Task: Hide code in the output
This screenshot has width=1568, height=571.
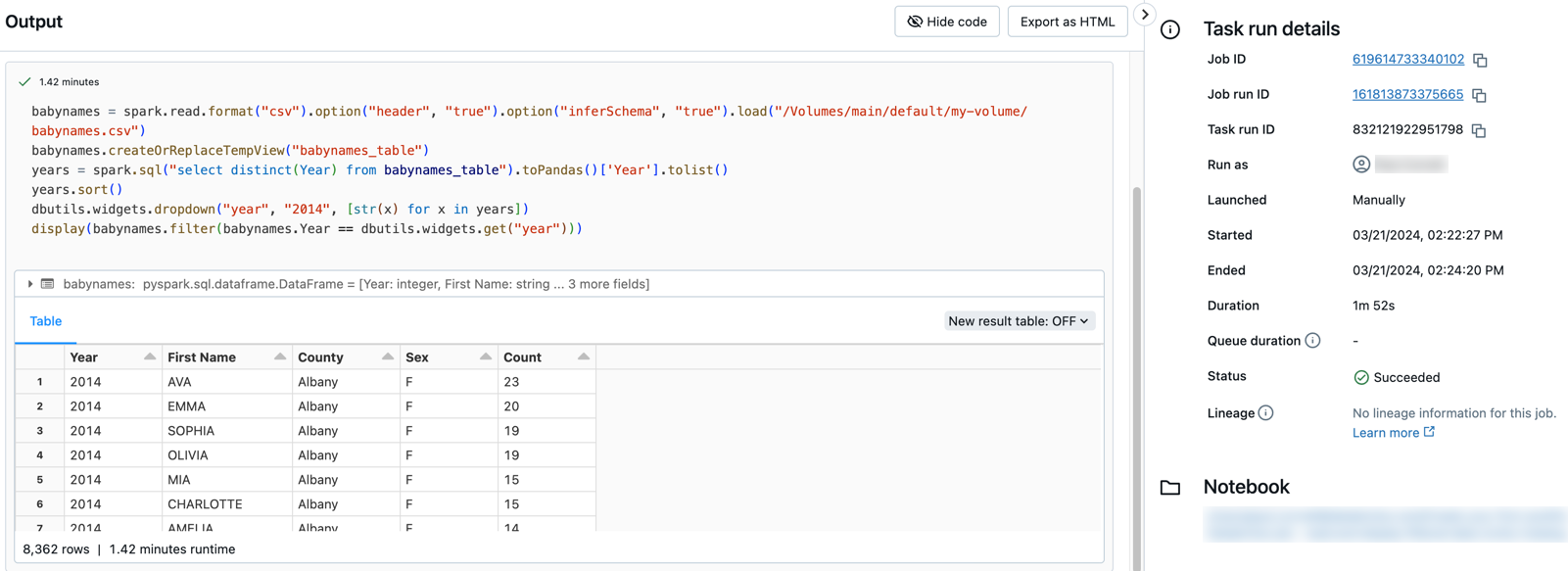Action: pos(946,22)
